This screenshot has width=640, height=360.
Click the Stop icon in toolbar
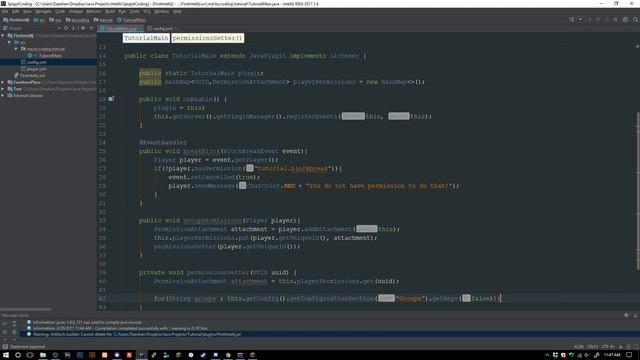(616, 20)
